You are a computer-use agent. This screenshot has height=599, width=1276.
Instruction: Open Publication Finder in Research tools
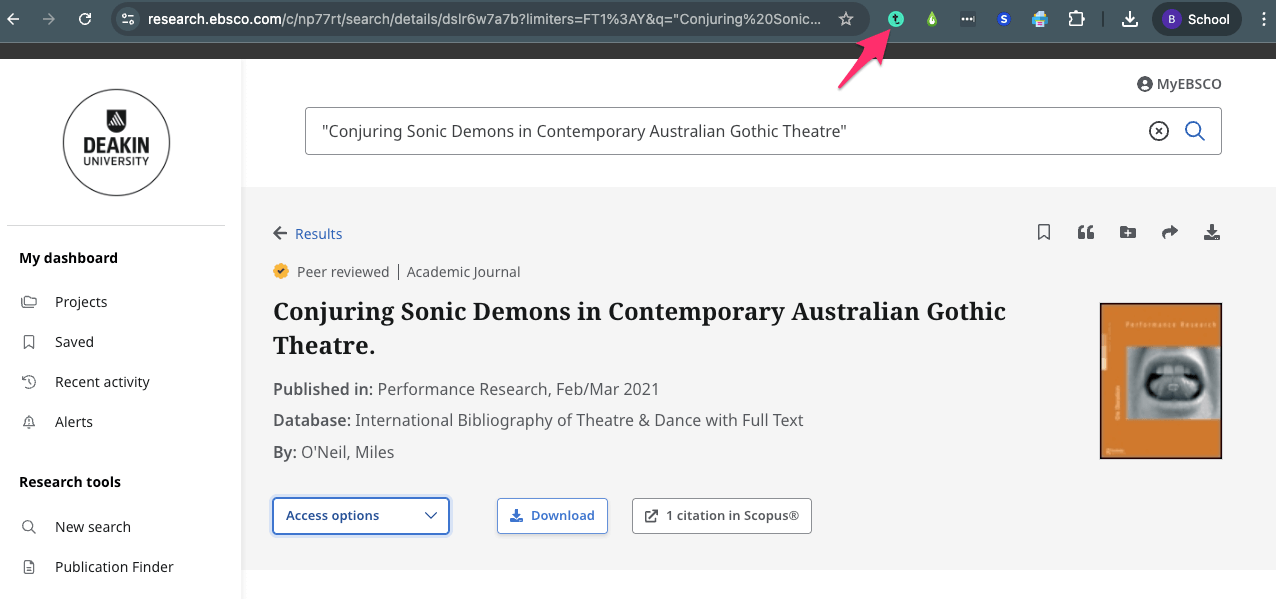[x=114, y=567]
